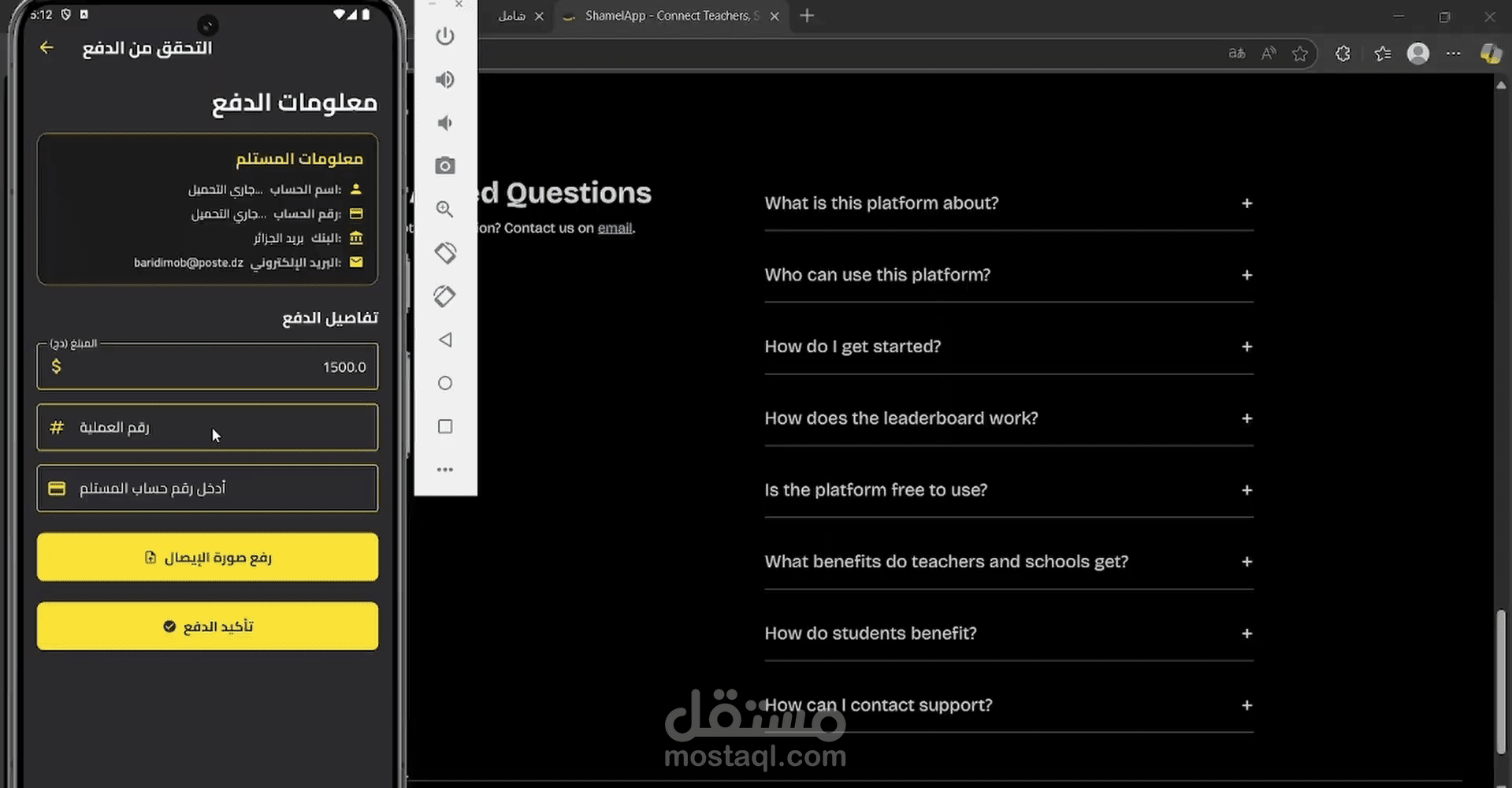
Task: Close the emulator toolbar with its X
Action: [459, 5]
